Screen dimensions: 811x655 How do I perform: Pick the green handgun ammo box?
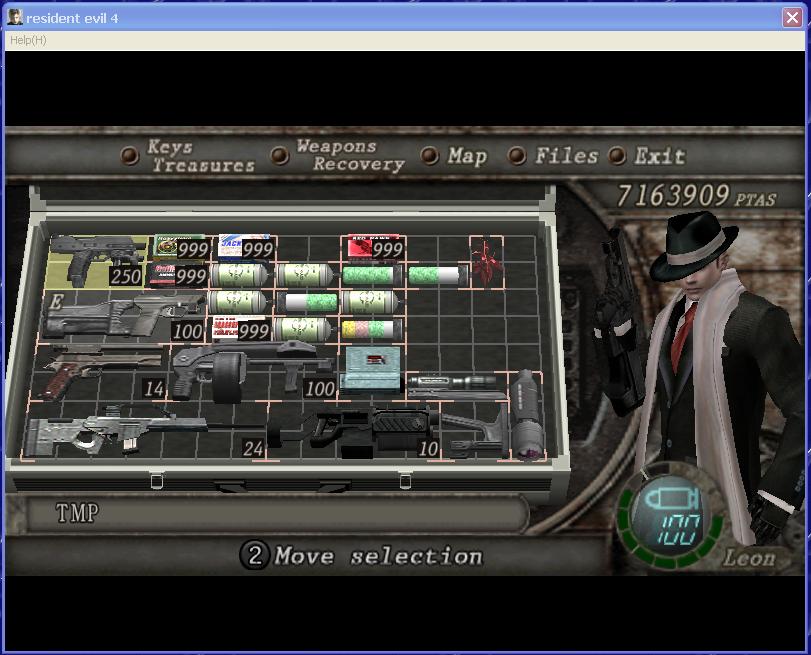(x=181, y=248)
